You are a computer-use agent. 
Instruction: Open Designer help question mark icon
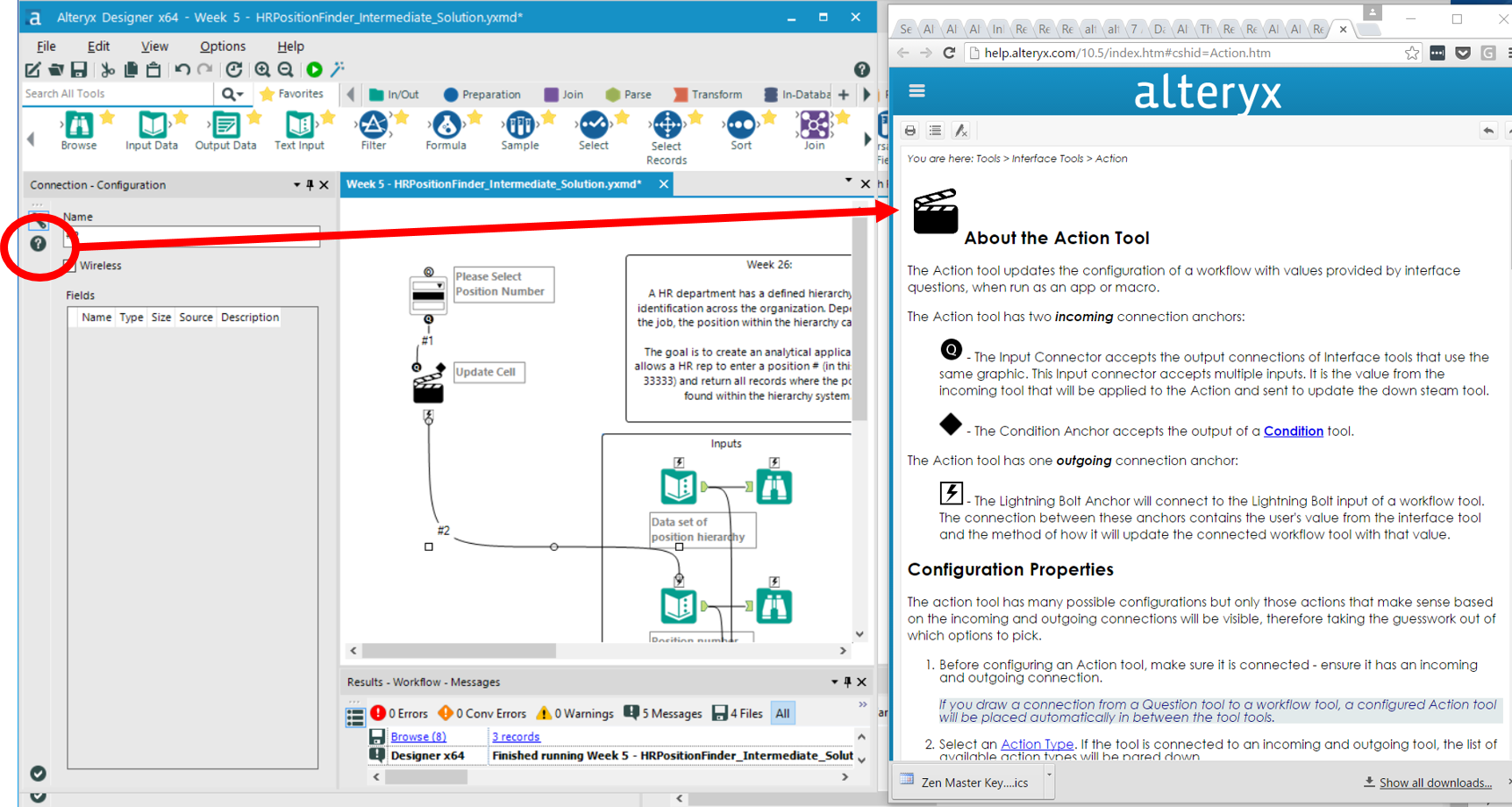(x=862, y=69)
